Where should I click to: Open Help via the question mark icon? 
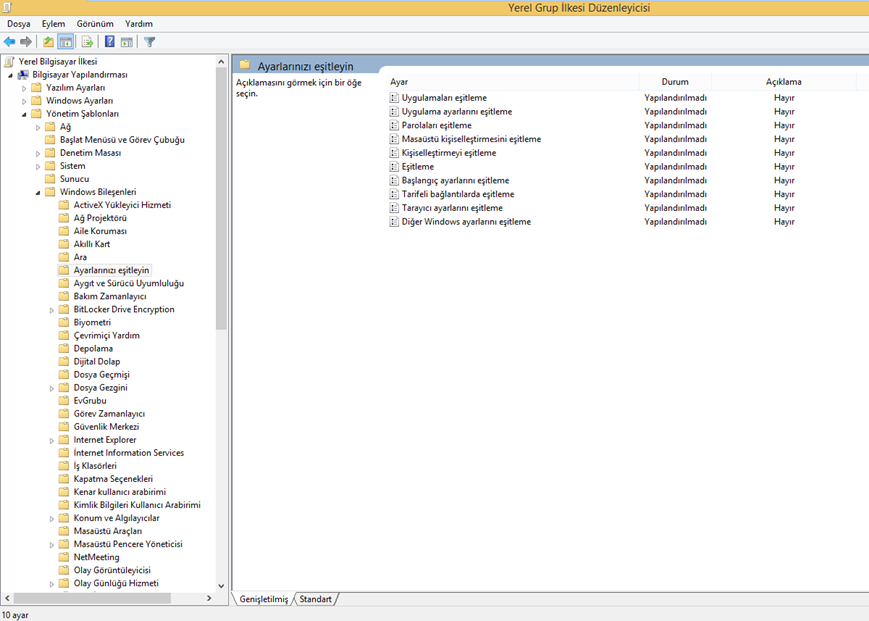110,42
